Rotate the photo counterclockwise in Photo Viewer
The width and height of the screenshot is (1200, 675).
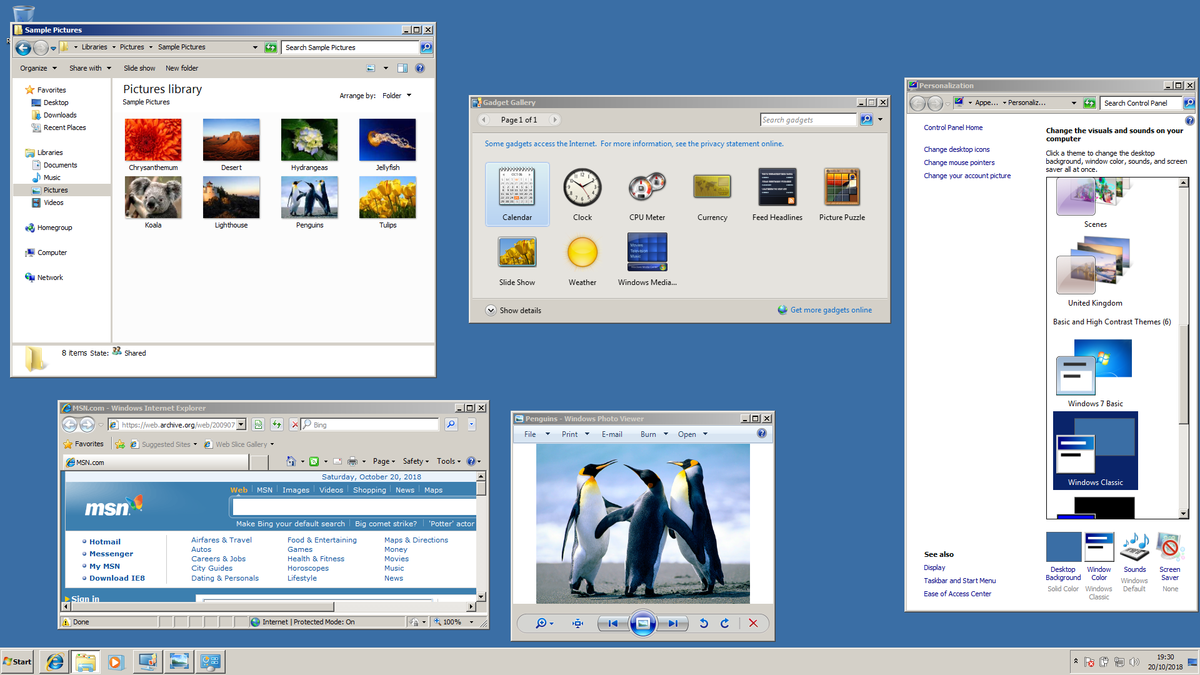click(703, 623)
